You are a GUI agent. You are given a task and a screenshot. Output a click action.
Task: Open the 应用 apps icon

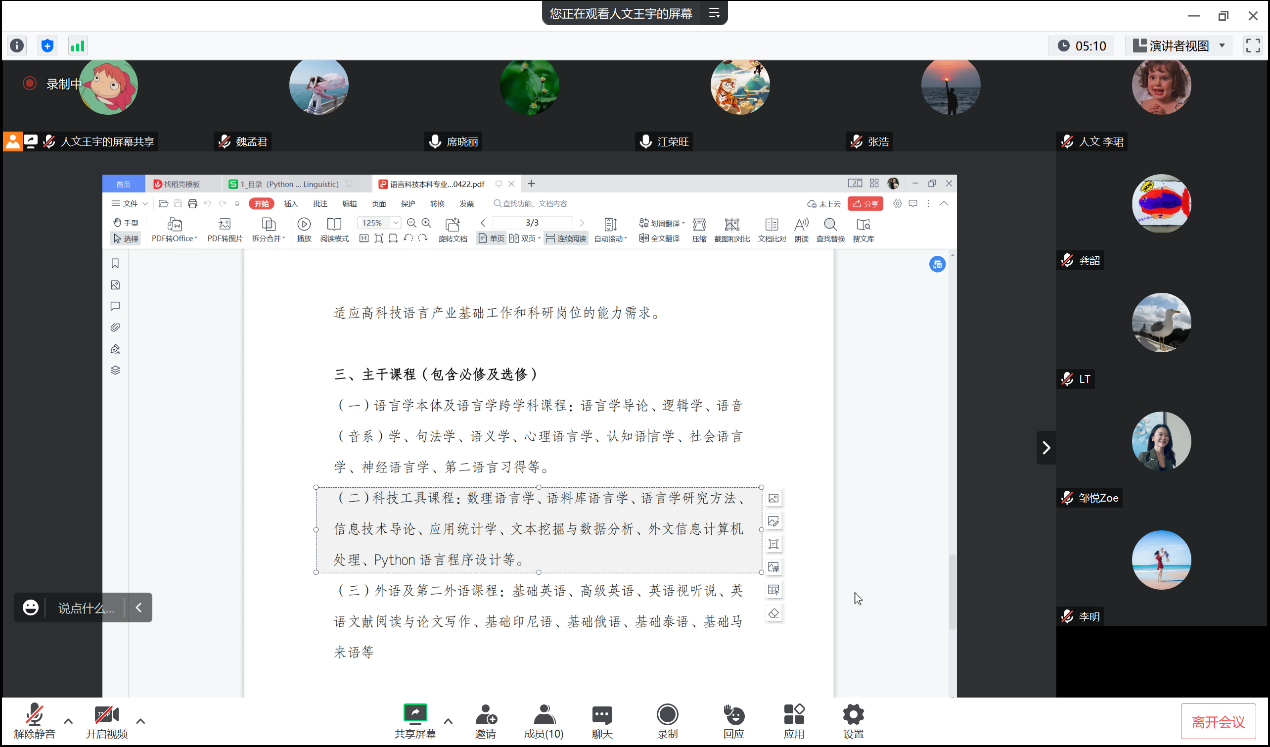pyautogui.click(x=794, y=721)
